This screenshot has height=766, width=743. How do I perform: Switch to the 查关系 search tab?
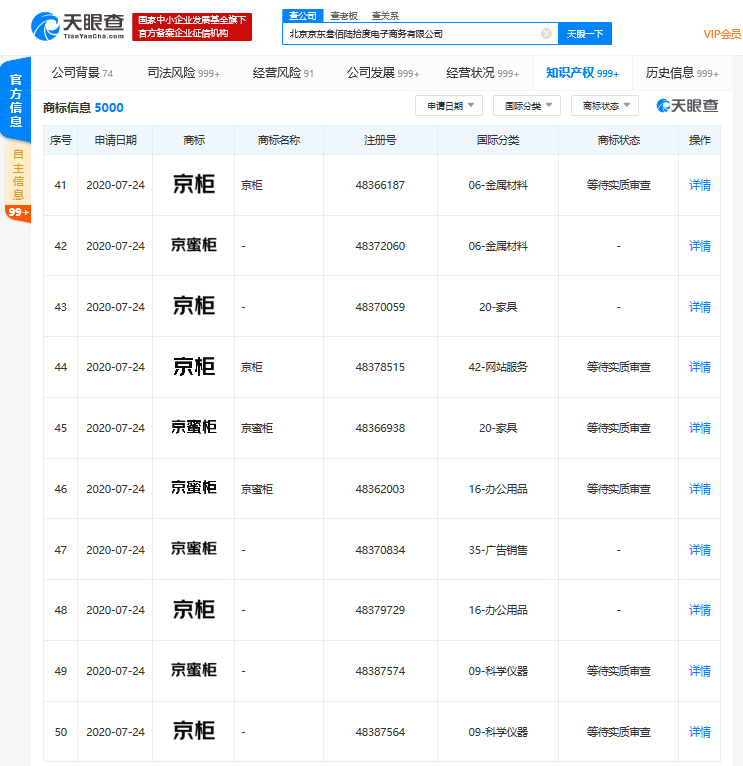[385, 16]
